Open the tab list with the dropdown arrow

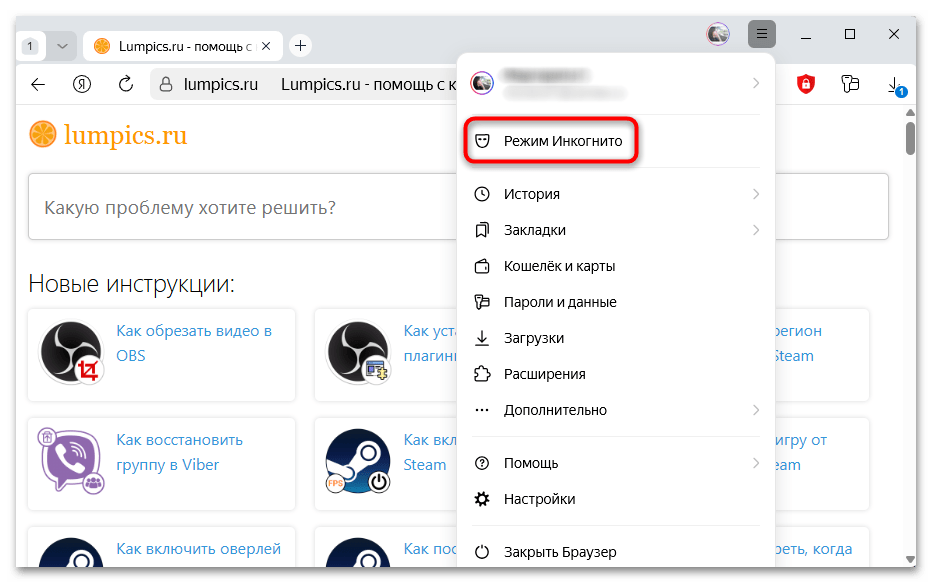point(62,45)
